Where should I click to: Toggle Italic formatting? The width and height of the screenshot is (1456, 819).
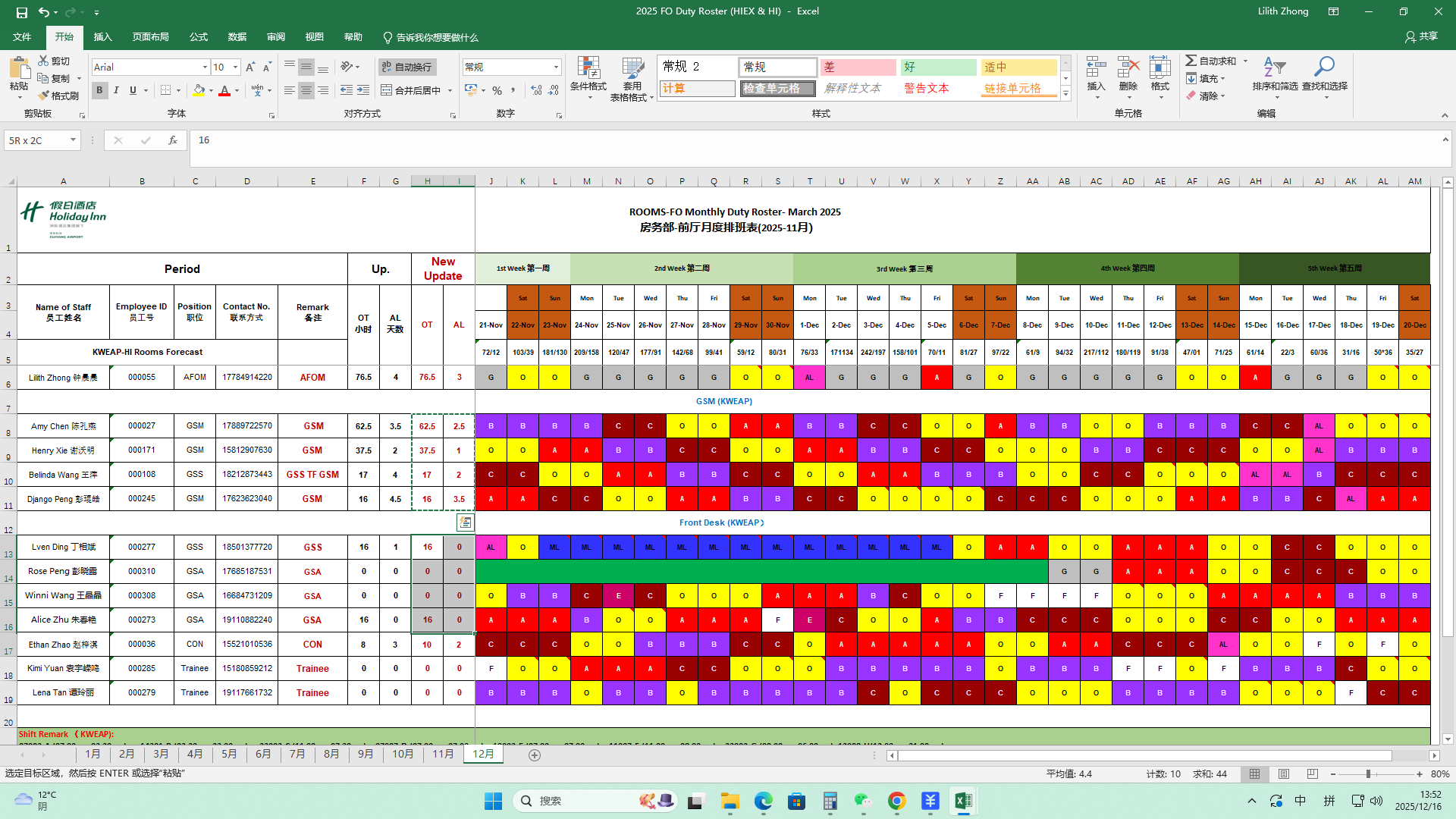pyautogui.click(x=116, y=90)
